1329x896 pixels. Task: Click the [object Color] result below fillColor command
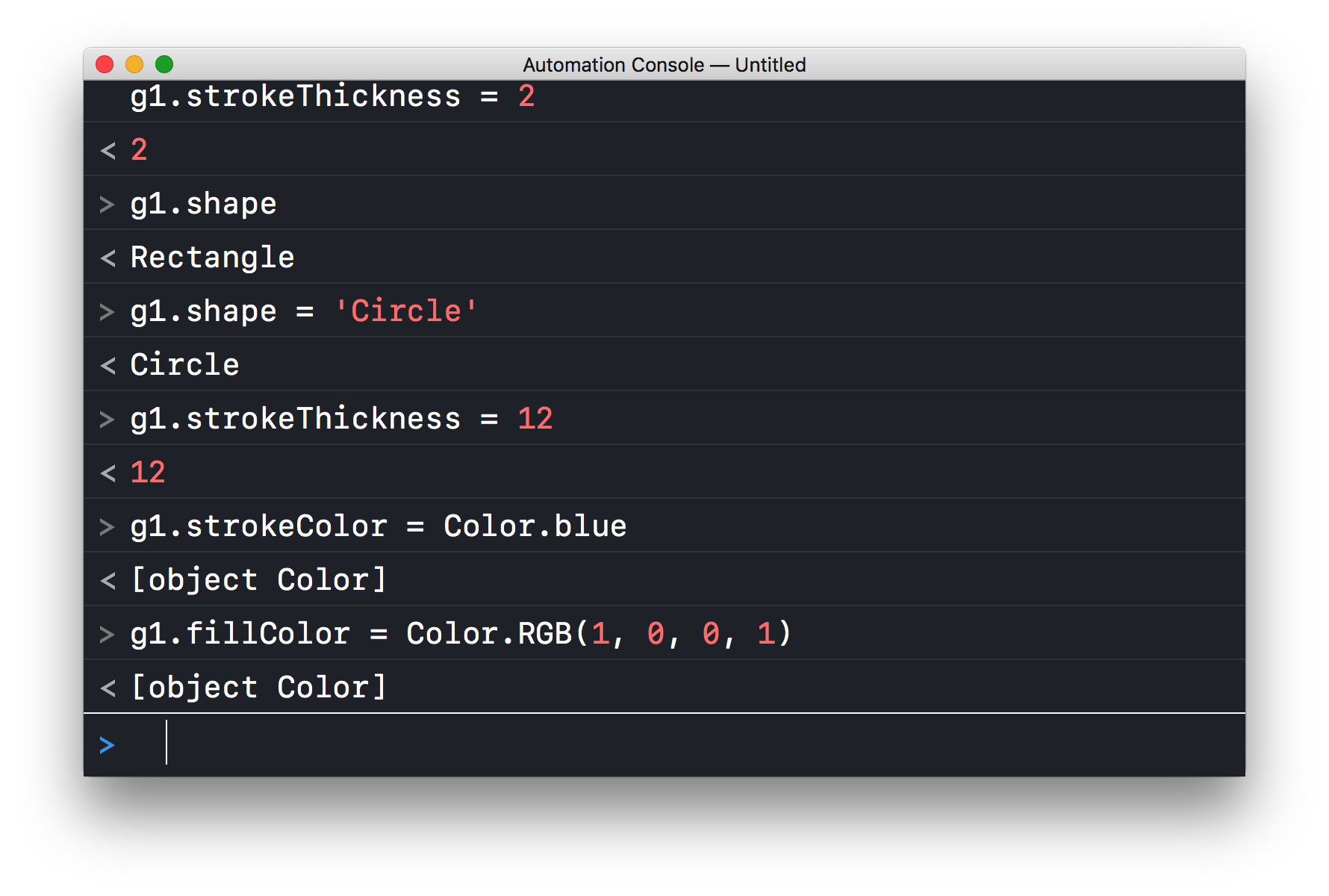pyautogui.click(x=258, y=688)
